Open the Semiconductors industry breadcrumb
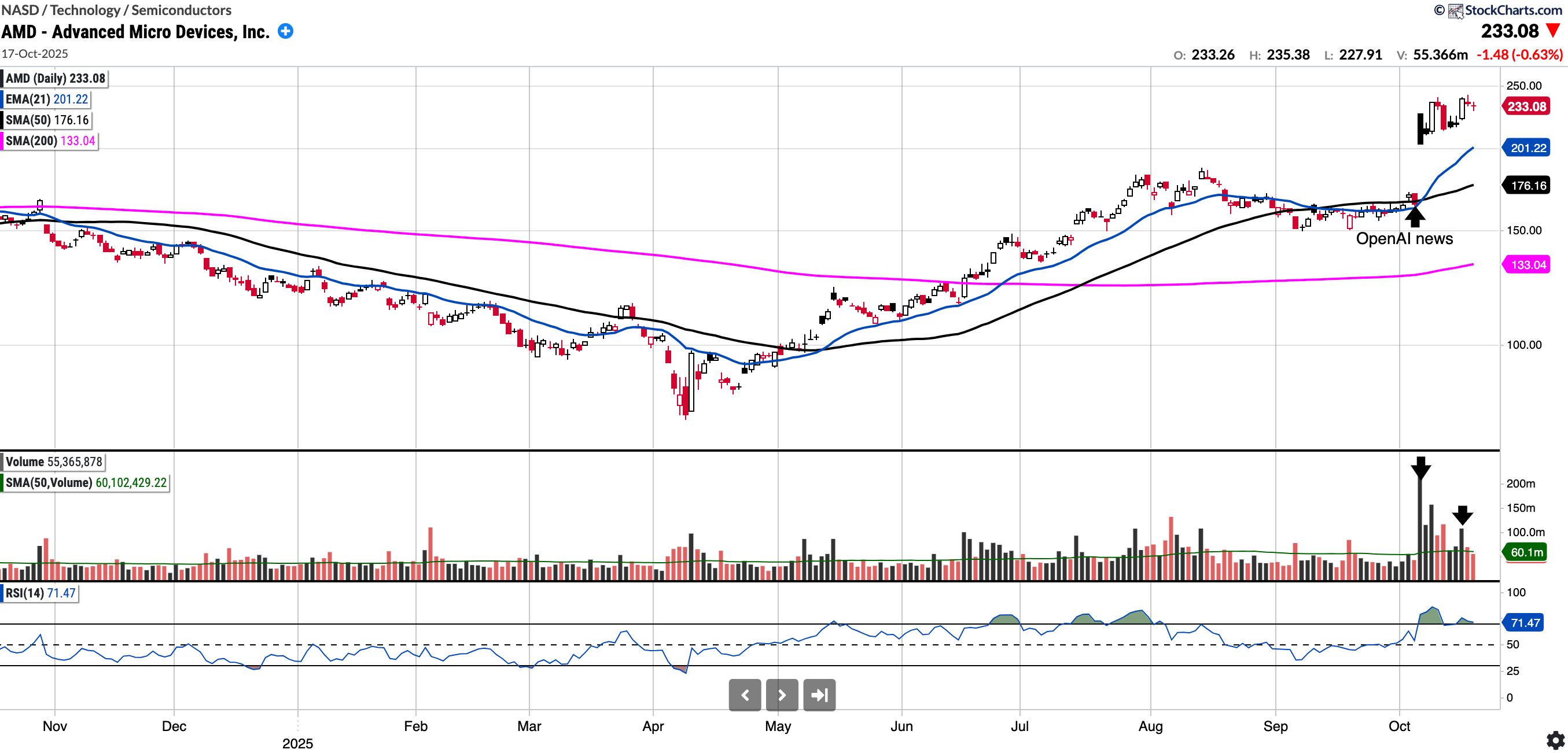 pyautogui.click(x=182, y=10)
